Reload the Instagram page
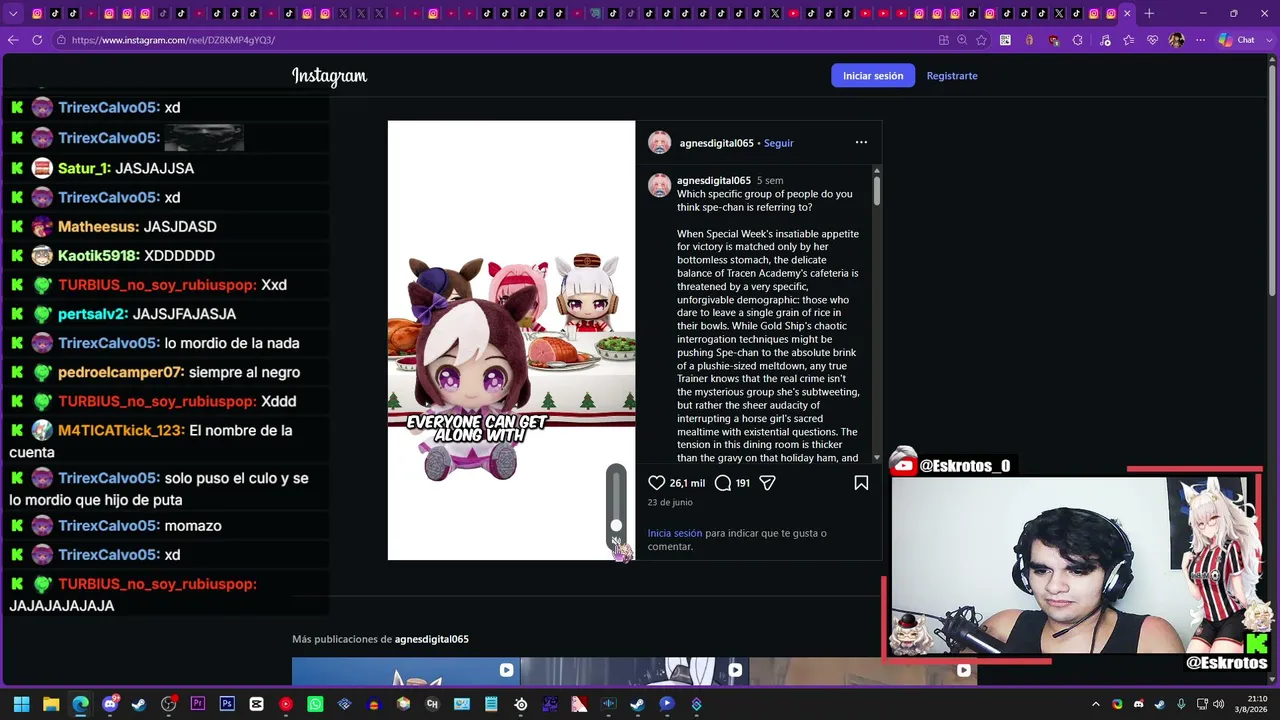 click(37, 40)
